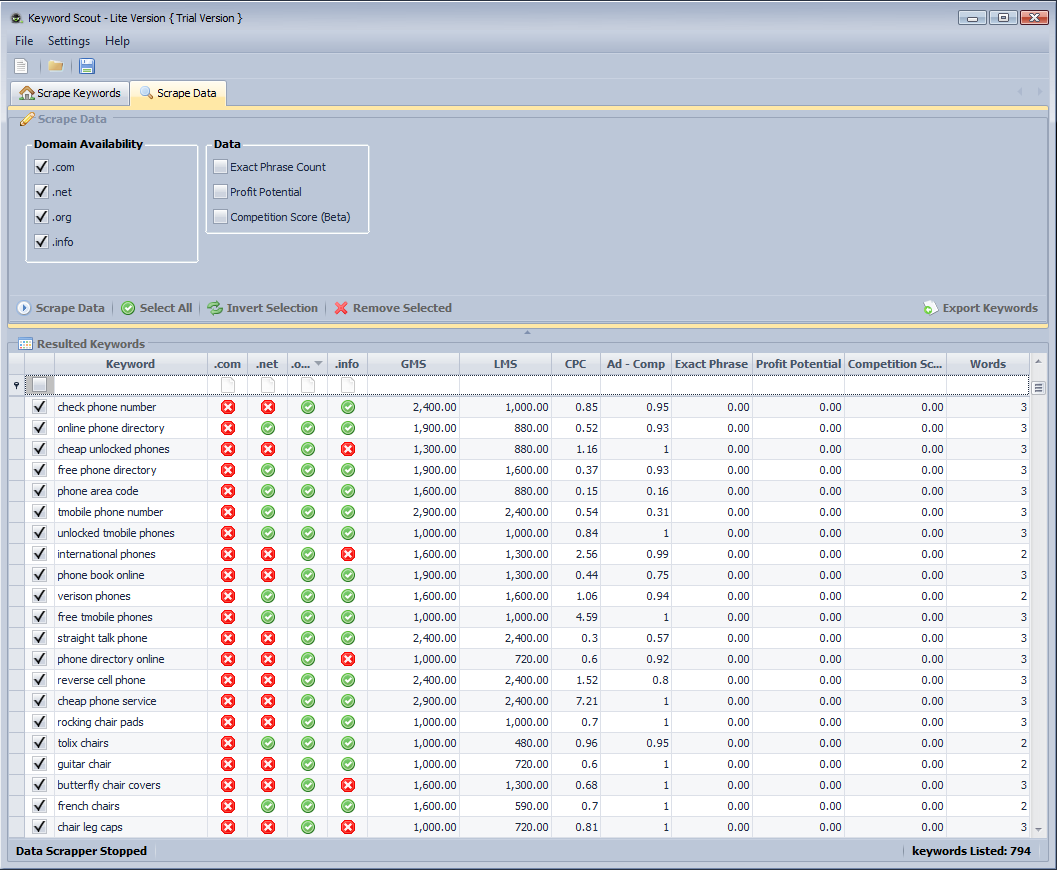Uncheck the .com domain checkbox
Screen dimensions: 1057x870
click(x=41, y=167)
